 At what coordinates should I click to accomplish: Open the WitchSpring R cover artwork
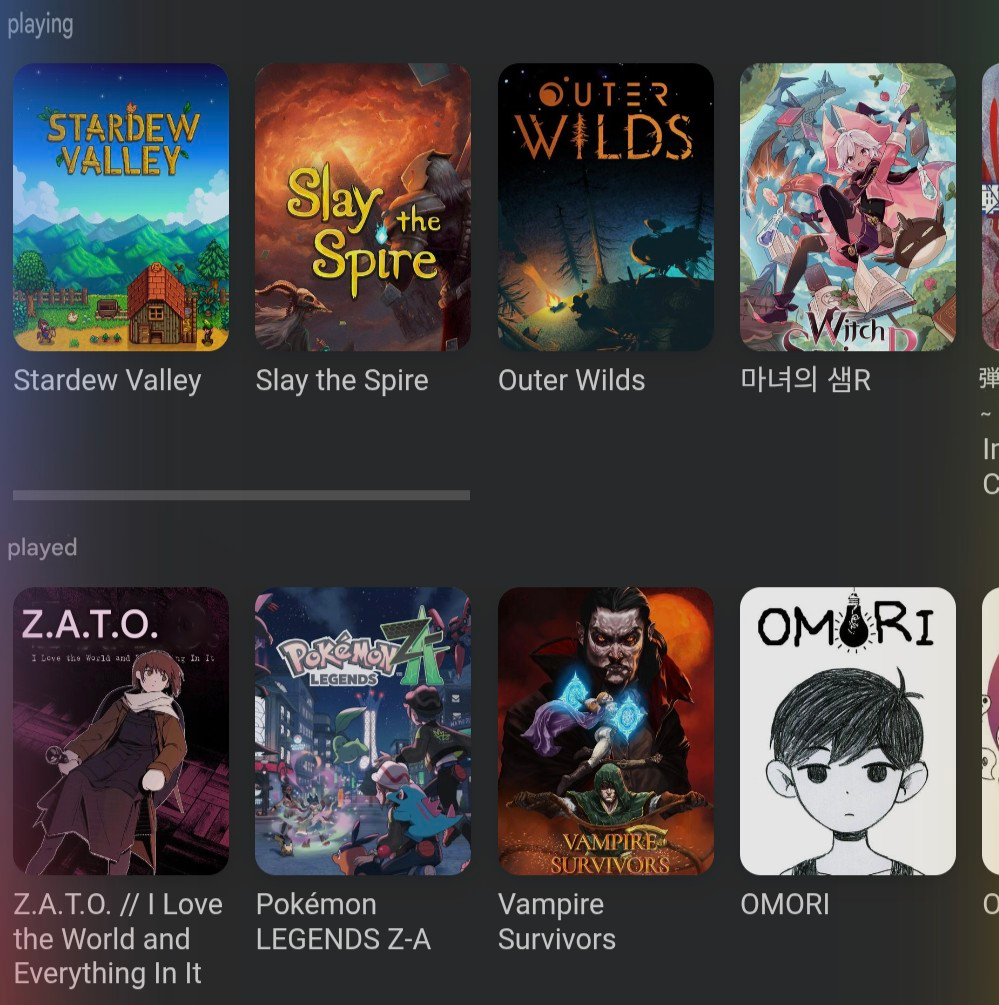pos(848,207)
